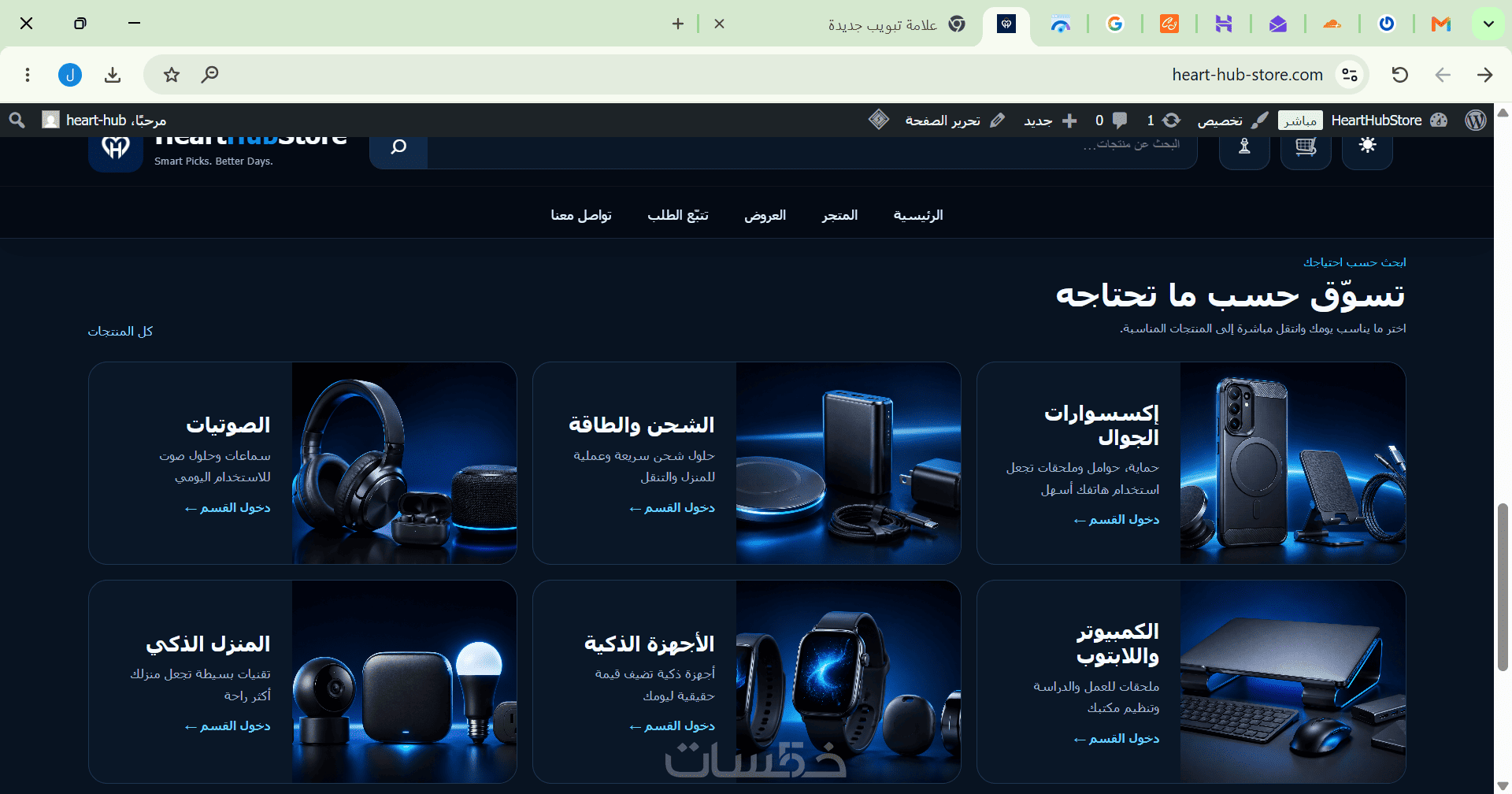Open site information icon in address bar
This screenshot has width=1512, height=794.
(1350, 75)
